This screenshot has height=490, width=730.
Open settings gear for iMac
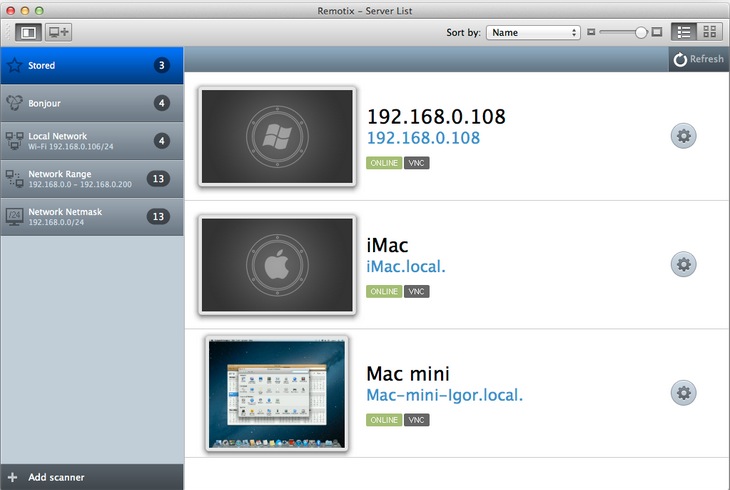(684, 265)
